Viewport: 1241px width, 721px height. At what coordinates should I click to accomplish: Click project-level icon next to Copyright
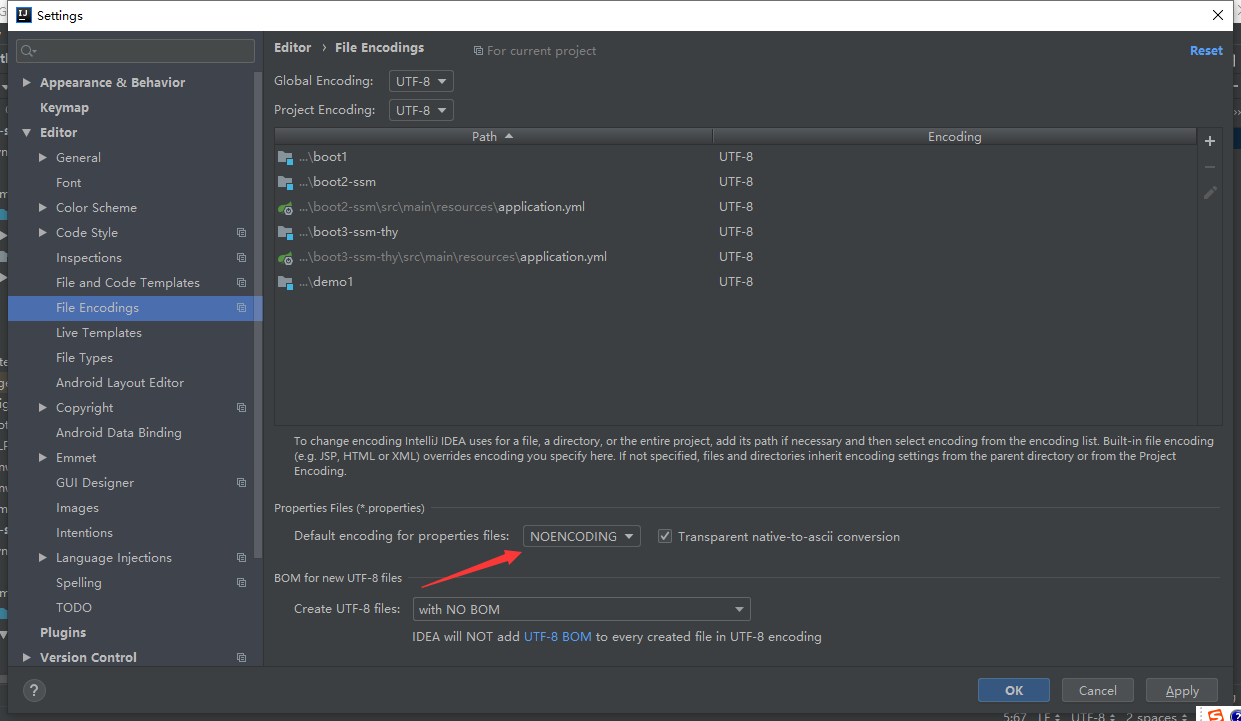point(241,407)
